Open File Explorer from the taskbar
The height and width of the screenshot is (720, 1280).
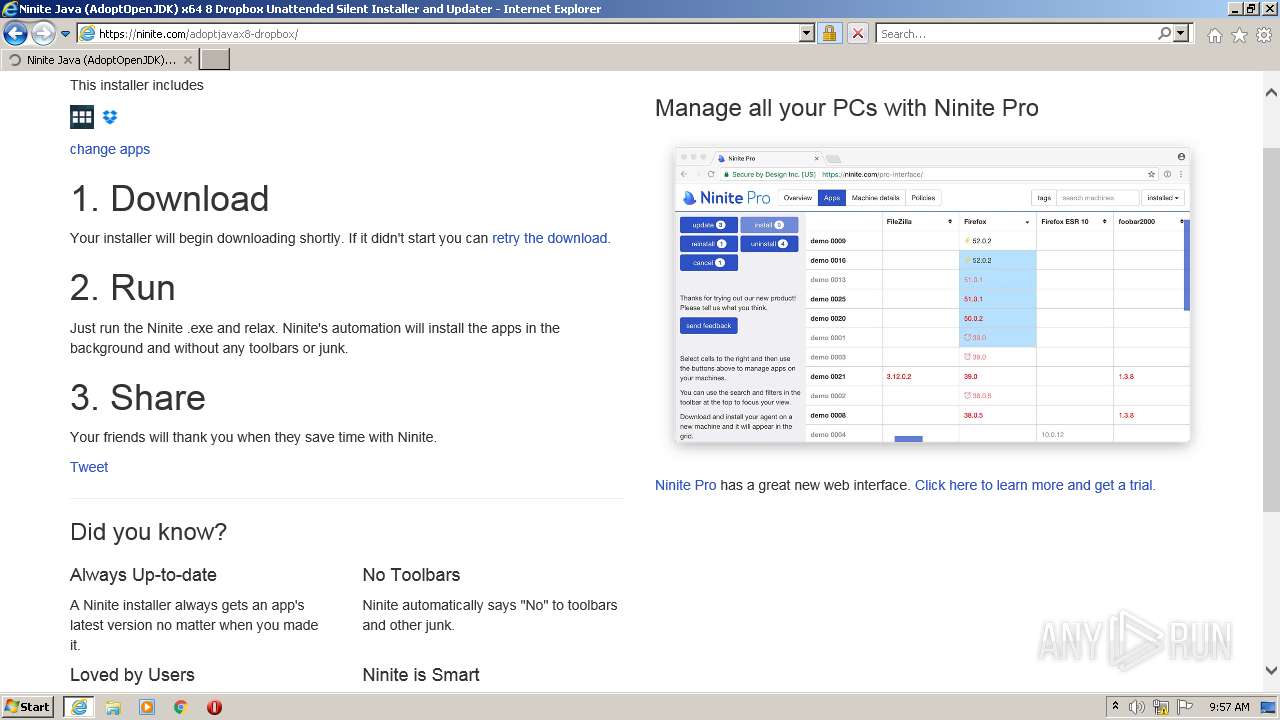point(113,707)
